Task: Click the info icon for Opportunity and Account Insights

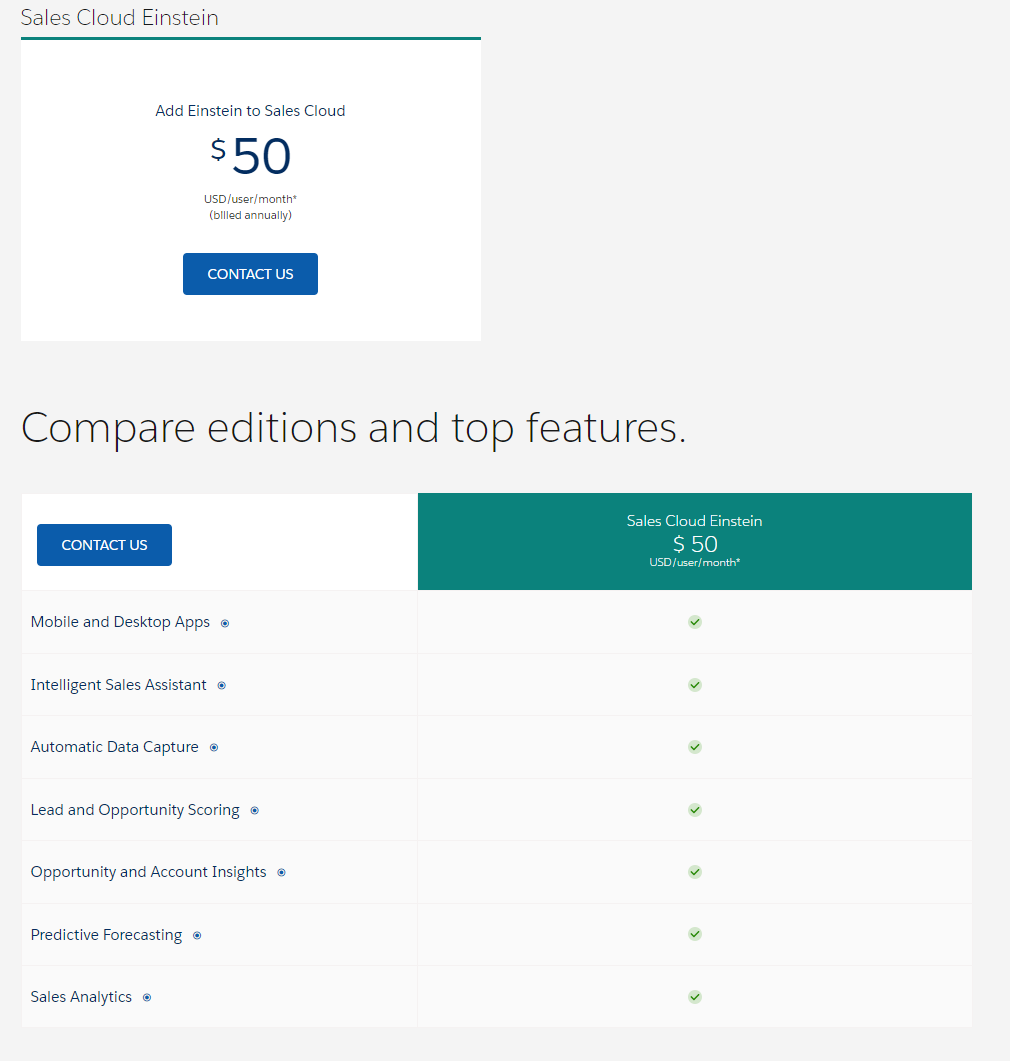Action: pyautogui.click(x=281, y=872)
